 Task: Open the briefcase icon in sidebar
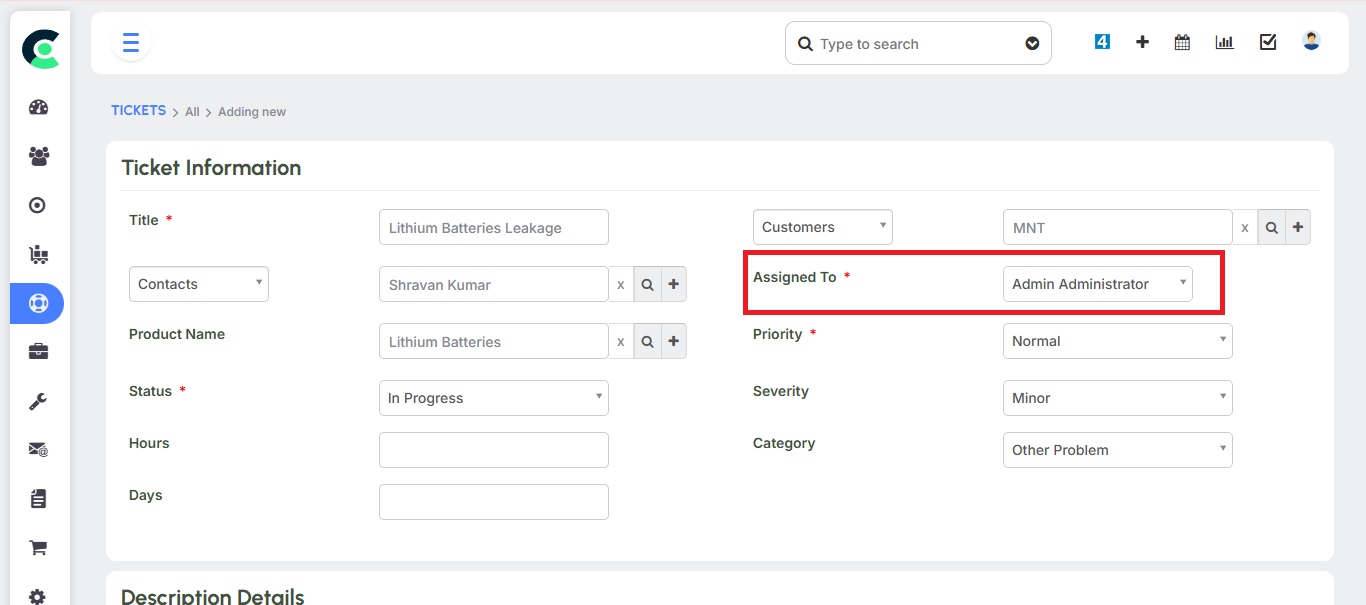click(x=38, y=352)
